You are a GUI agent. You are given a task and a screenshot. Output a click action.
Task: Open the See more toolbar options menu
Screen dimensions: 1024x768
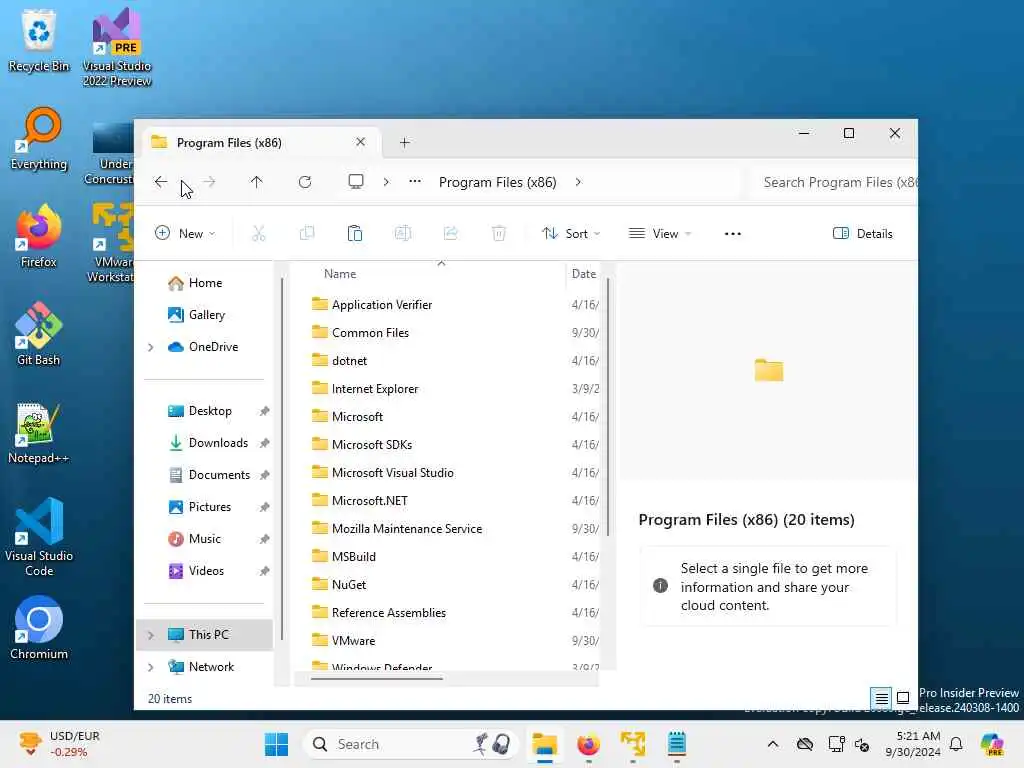[x=733, y=234]
